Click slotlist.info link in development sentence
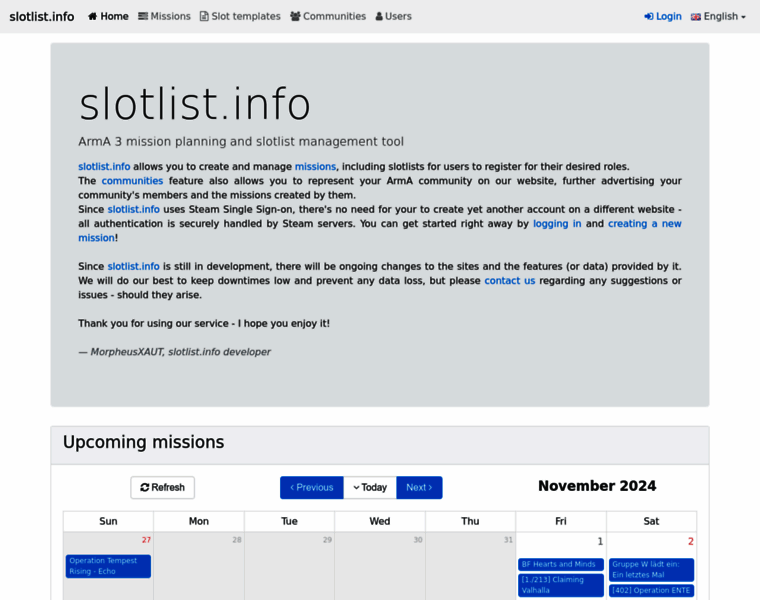This screenshot has width=760, height=600. (134, 267)
